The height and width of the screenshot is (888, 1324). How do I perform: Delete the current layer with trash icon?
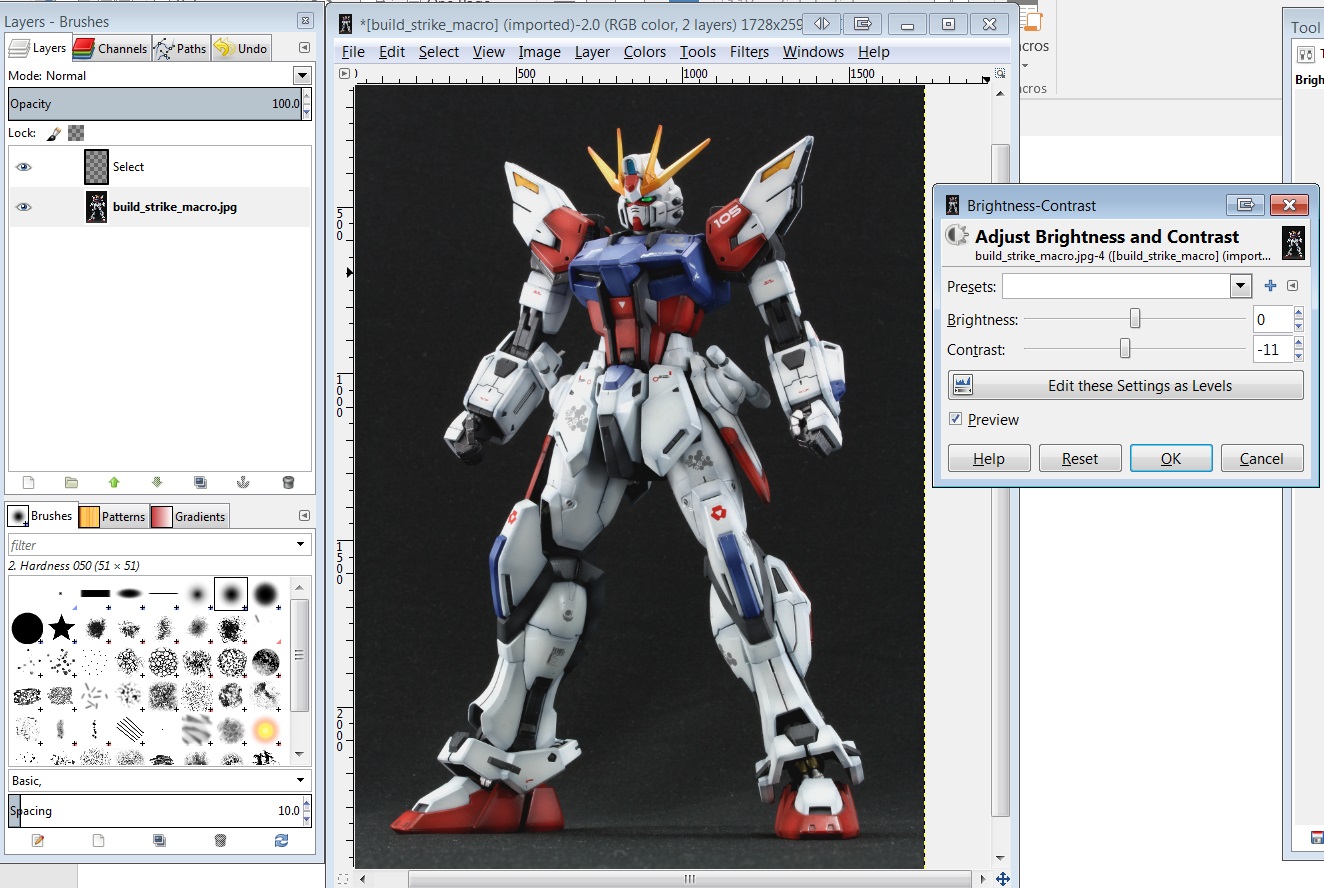coord(288,482)
